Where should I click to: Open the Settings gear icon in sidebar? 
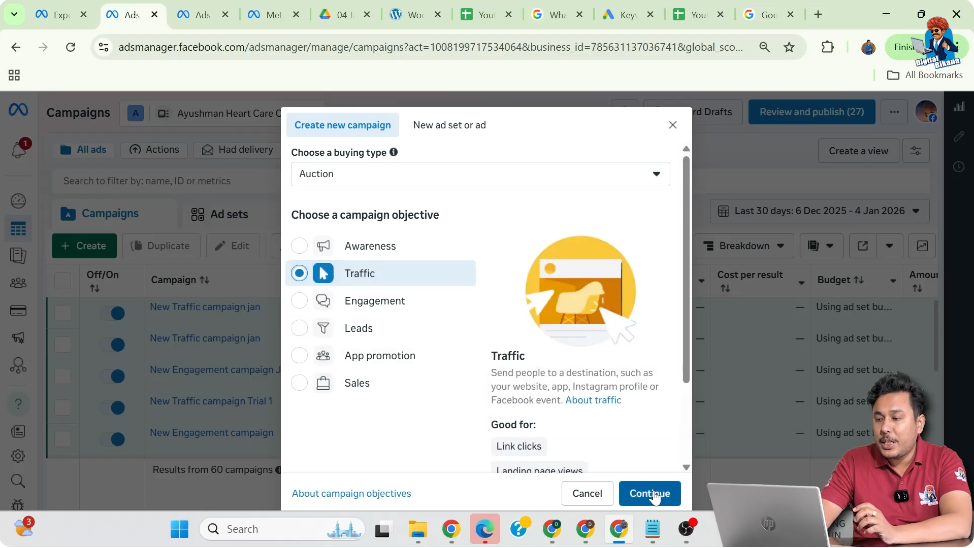pyautogui.click(x=18, y=456)
